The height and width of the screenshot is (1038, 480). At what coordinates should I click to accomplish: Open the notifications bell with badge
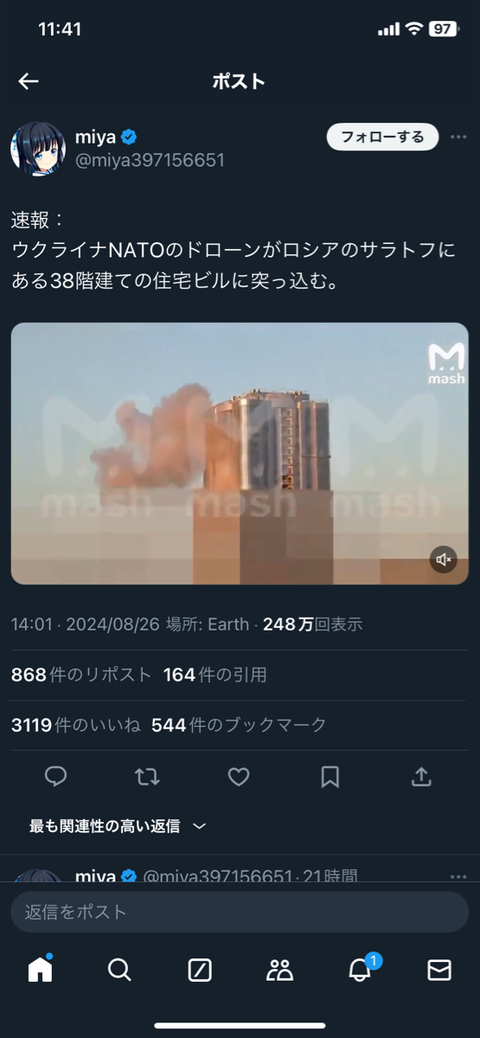[x=361, y=968]
